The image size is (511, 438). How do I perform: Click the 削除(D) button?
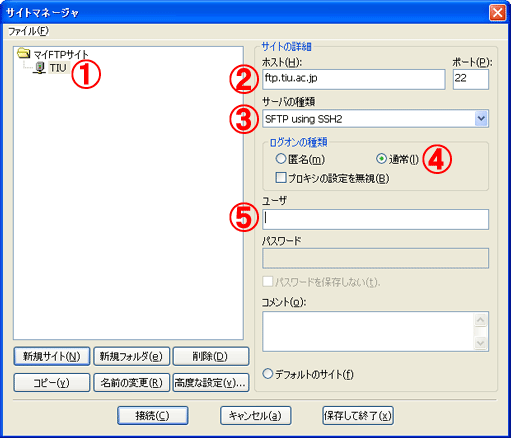pos(211,356)
